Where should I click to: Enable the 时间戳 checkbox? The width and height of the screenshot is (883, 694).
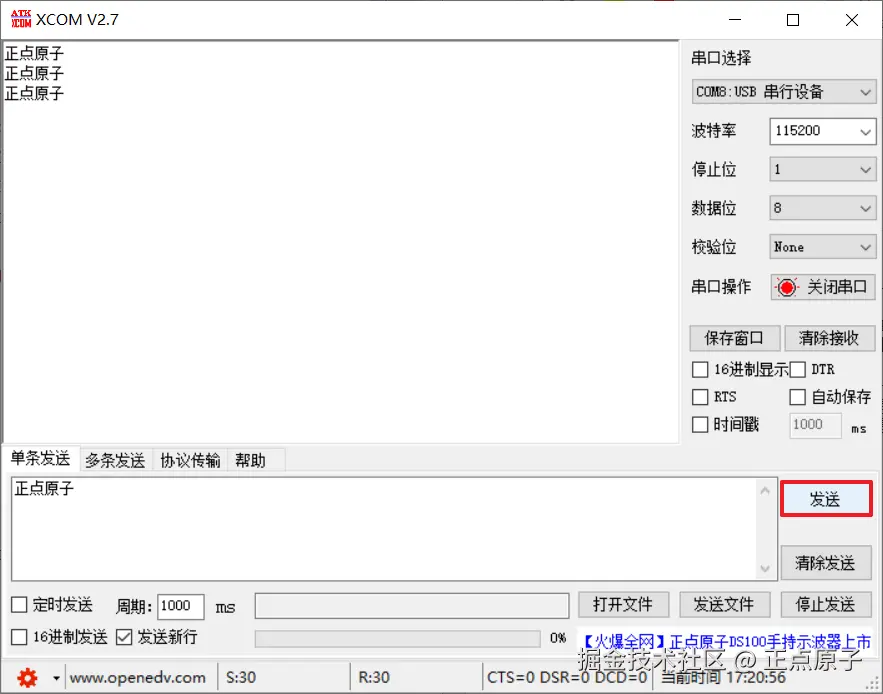point(699,424)
